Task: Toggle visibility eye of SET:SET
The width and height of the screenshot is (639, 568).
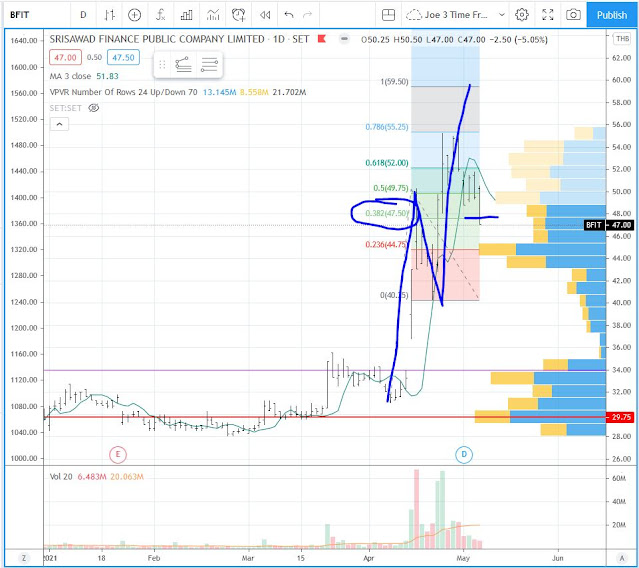Action: point(94,108)
